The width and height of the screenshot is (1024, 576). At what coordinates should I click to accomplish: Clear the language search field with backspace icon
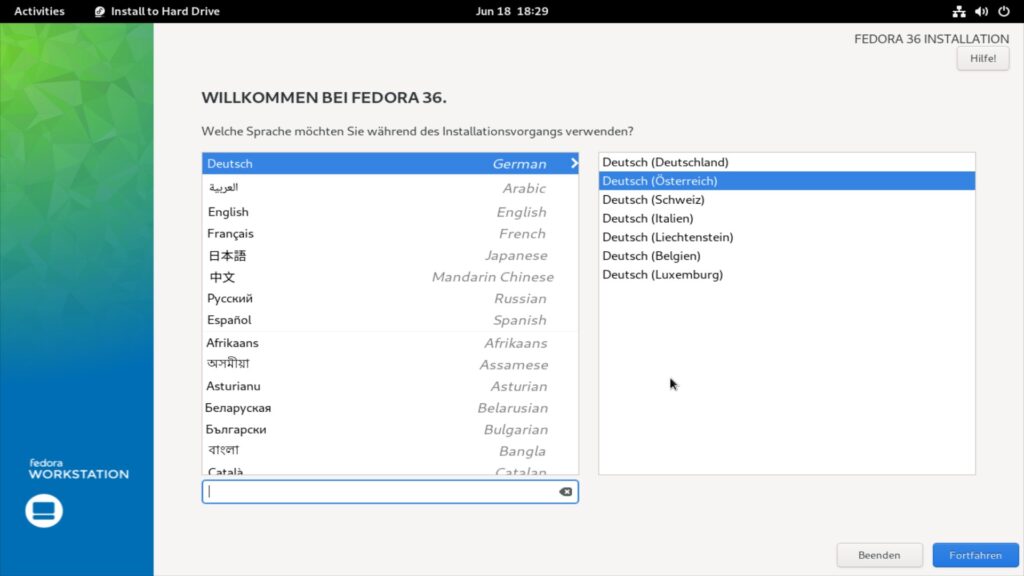point(566,492)
